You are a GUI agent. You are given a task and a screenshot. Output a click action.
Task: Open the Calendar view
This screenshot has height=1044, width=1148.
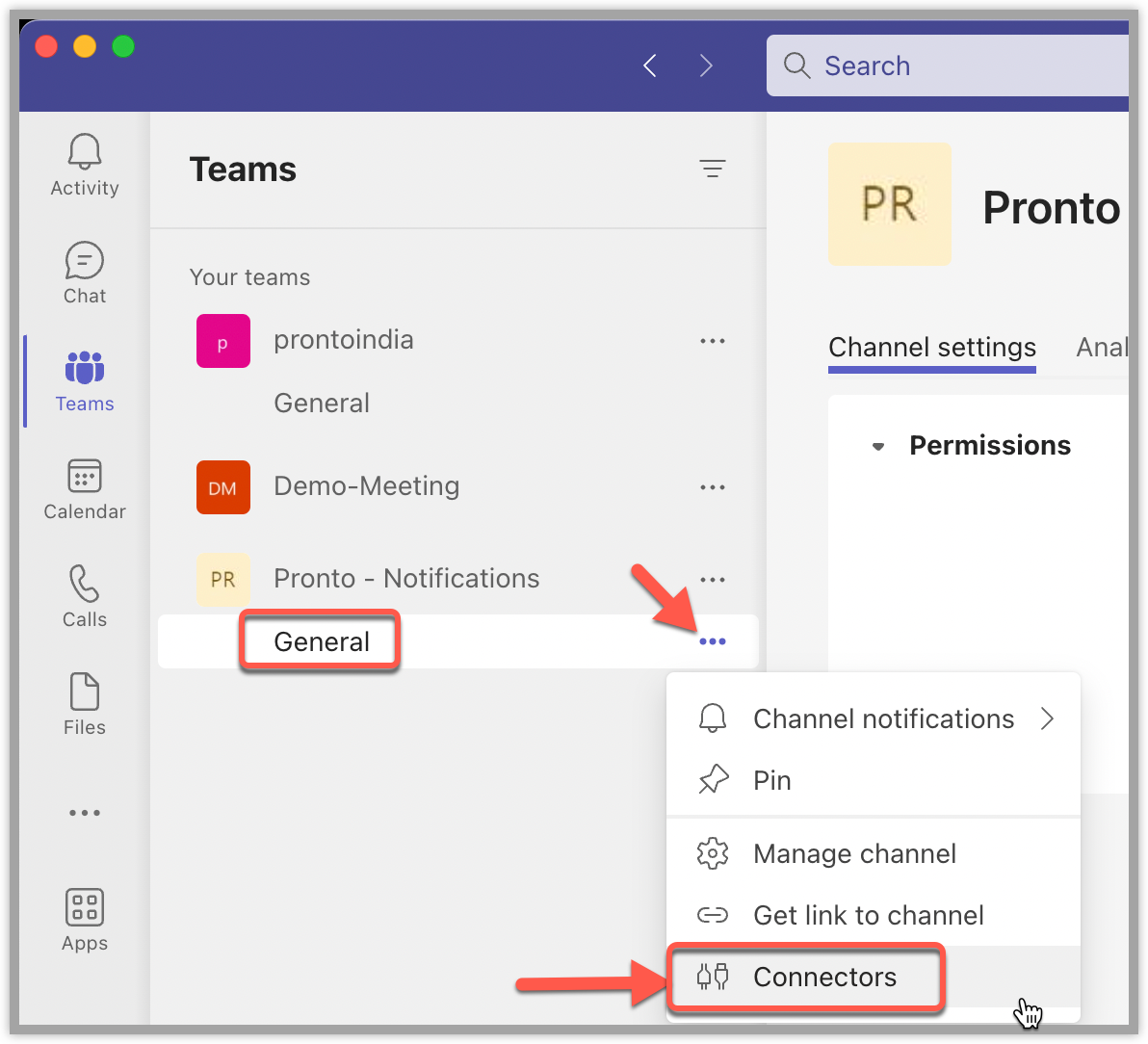pos(85,489)
